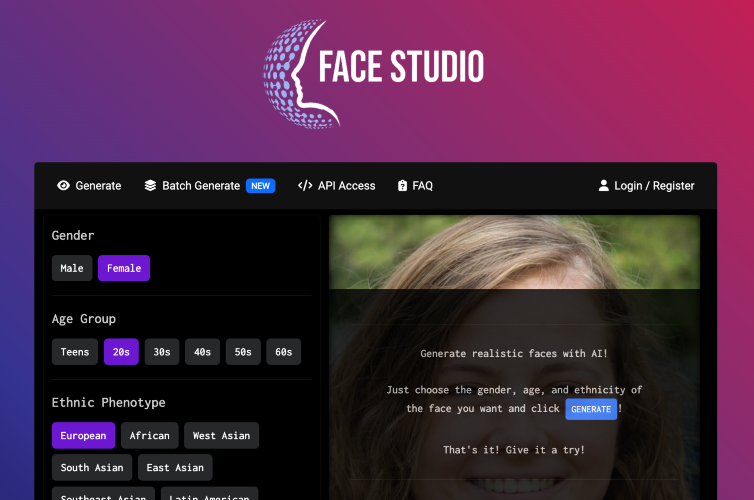
Task: Select the East Asian phenotype
Action: (176, 467)
